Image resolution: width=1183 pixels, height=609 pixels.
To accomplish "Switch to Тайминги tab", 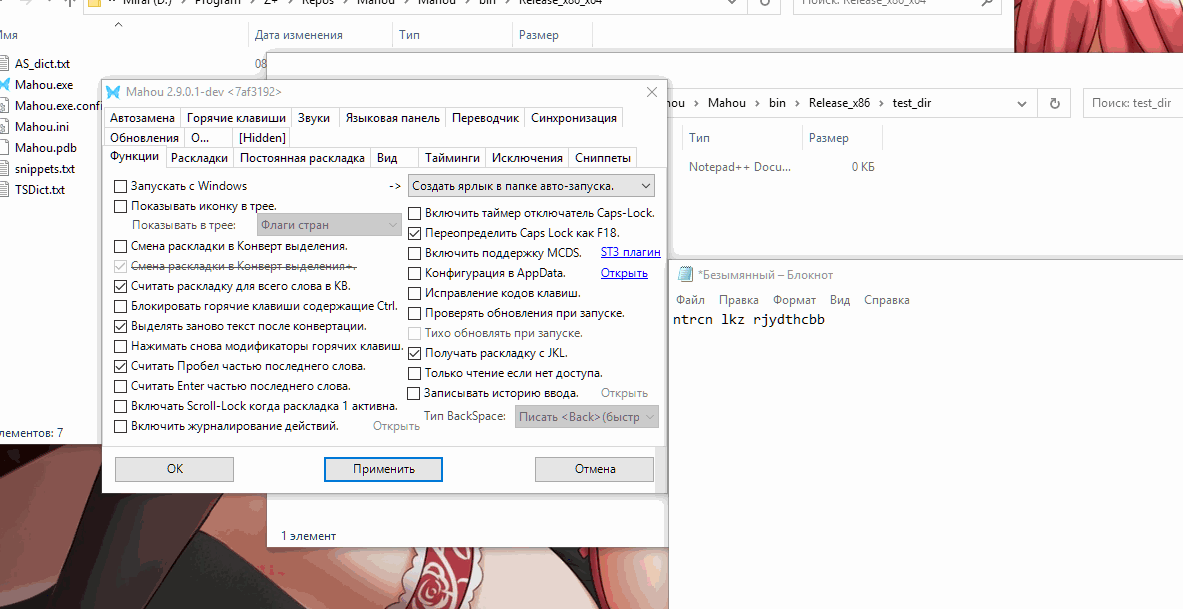I will 452,158.
